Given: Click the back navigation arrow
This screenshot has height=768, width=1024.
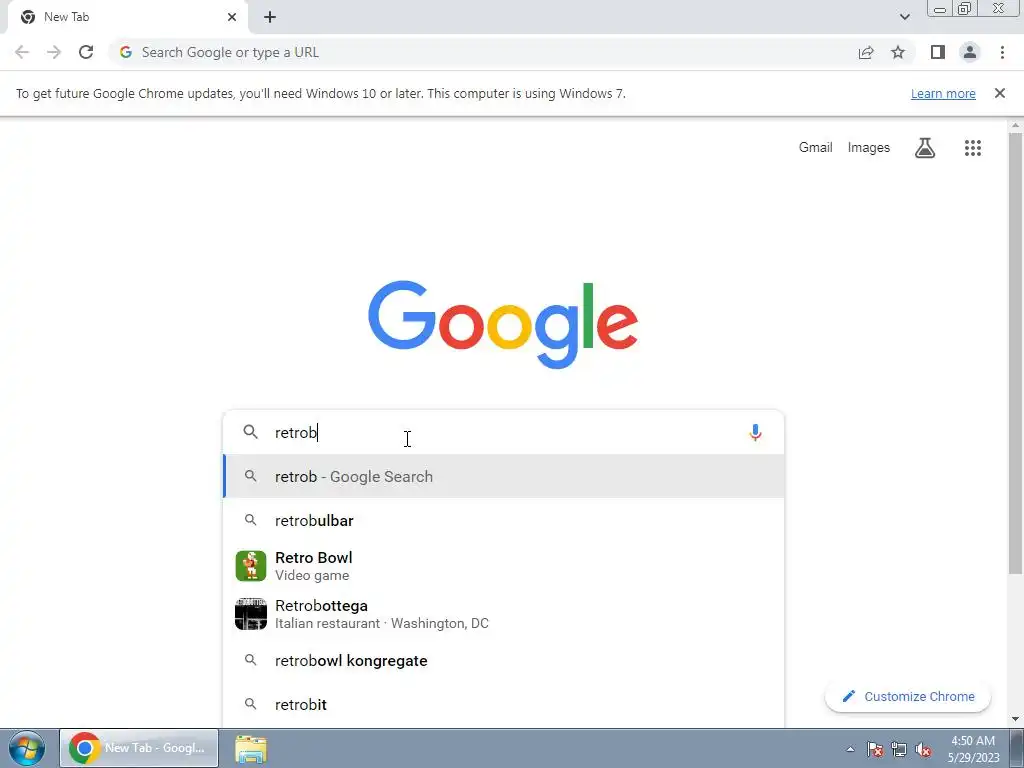Looking at the screenshot, I should (x=22, y=52).
